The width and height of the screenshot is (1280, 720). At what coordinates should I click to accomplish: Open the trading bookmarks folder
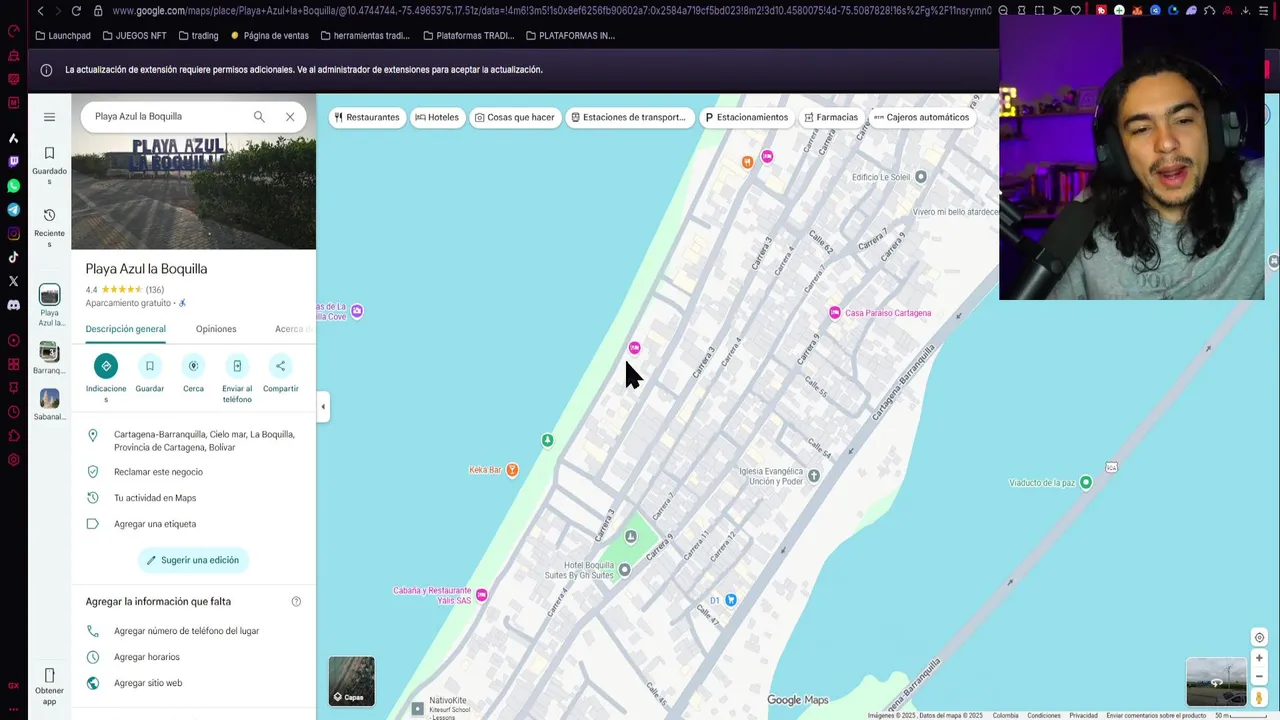(198, 35)
